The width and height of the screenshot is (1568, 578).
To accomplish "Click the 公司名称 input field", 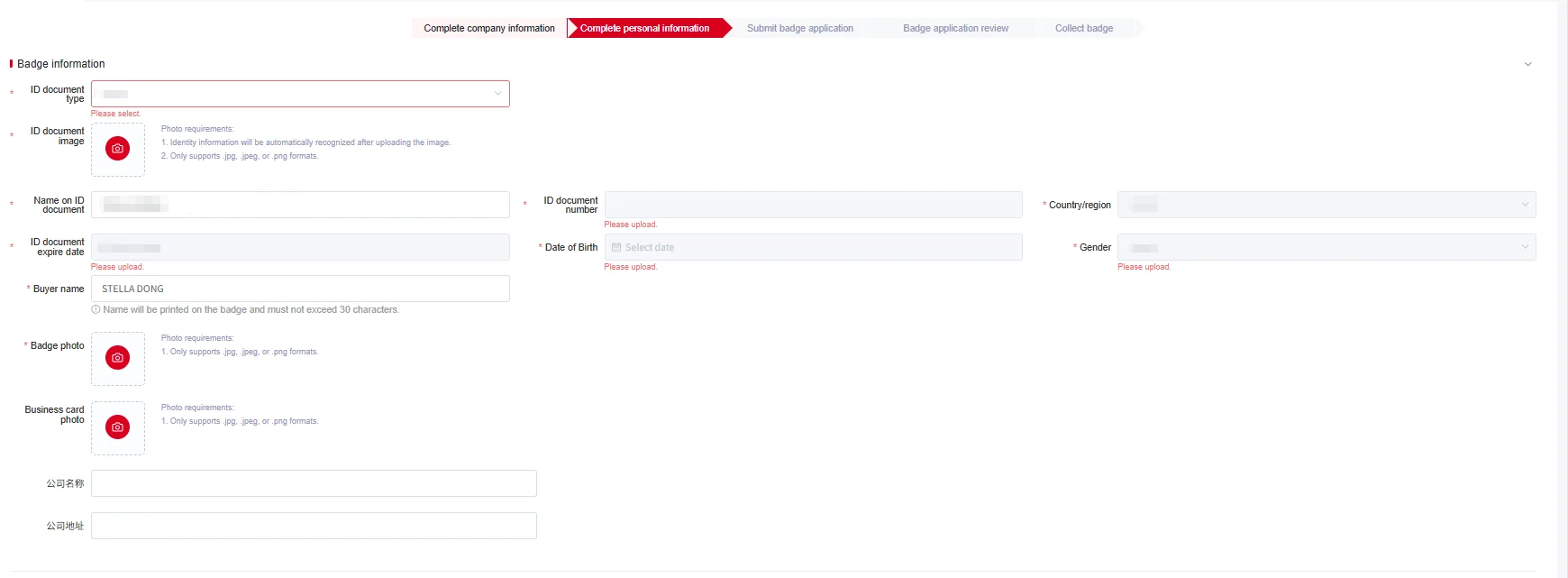I will pos(314,483).
